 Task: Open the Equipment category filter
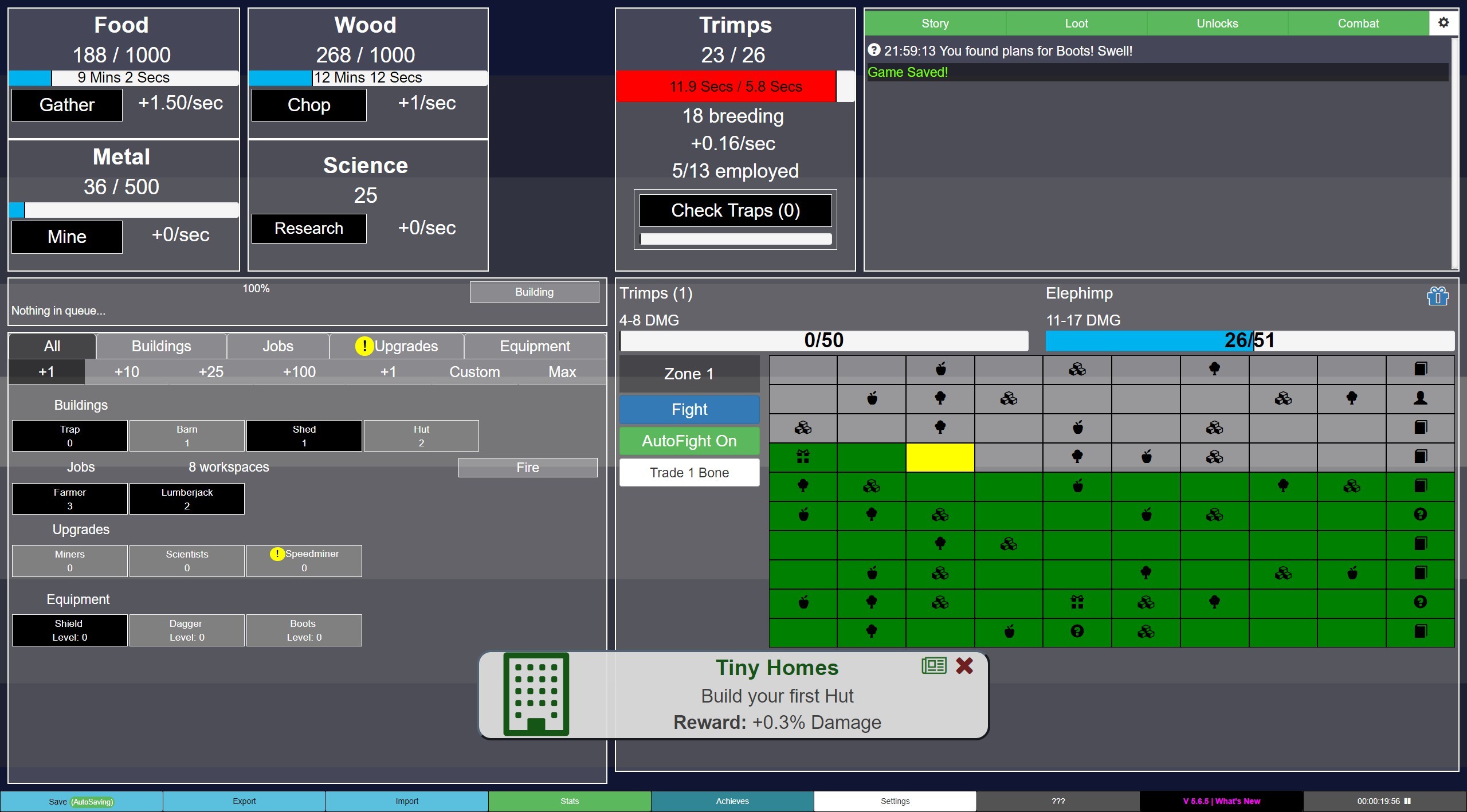coord(534,346)
